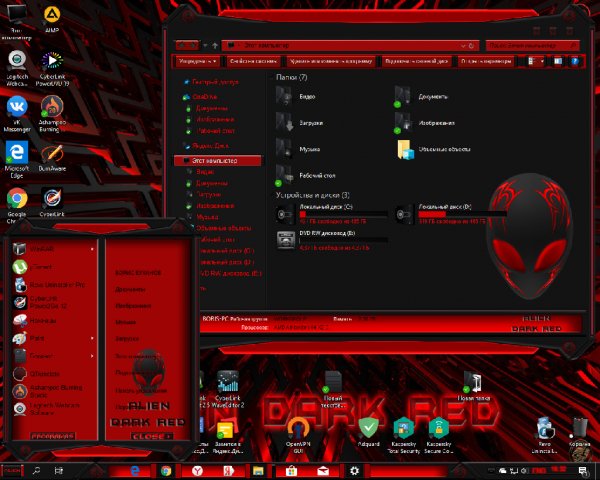Open Ashampoo Burning Studio in Start menu
This screenshot has height=480, width=600.
pyautogui.click(x=53, y=391)
